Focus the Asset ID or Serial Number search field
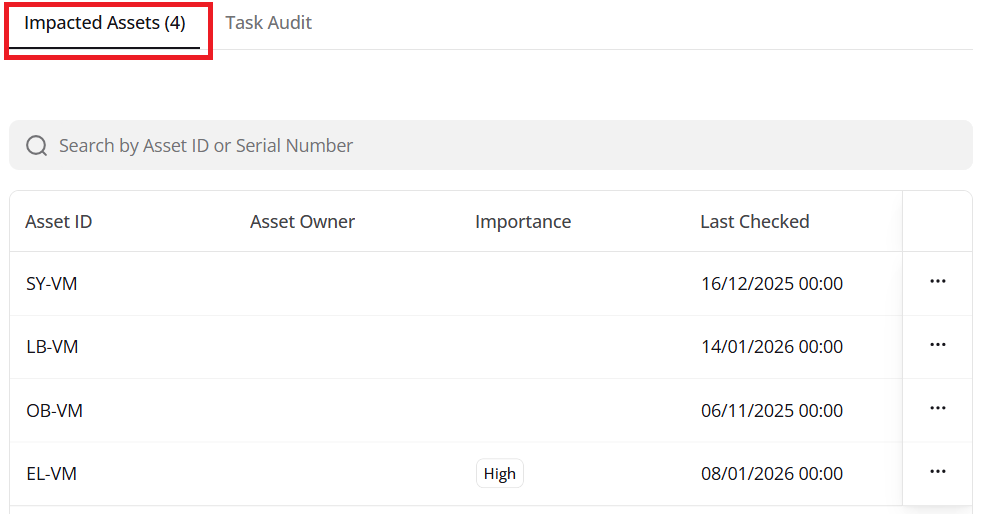 (x=500, y=146)
